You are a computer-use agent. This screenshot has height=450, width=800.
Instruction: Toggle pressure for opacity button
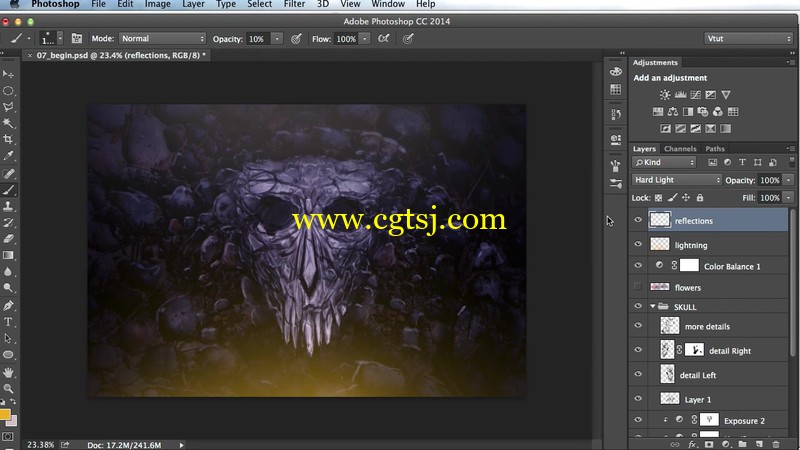[x=296, y=38]
